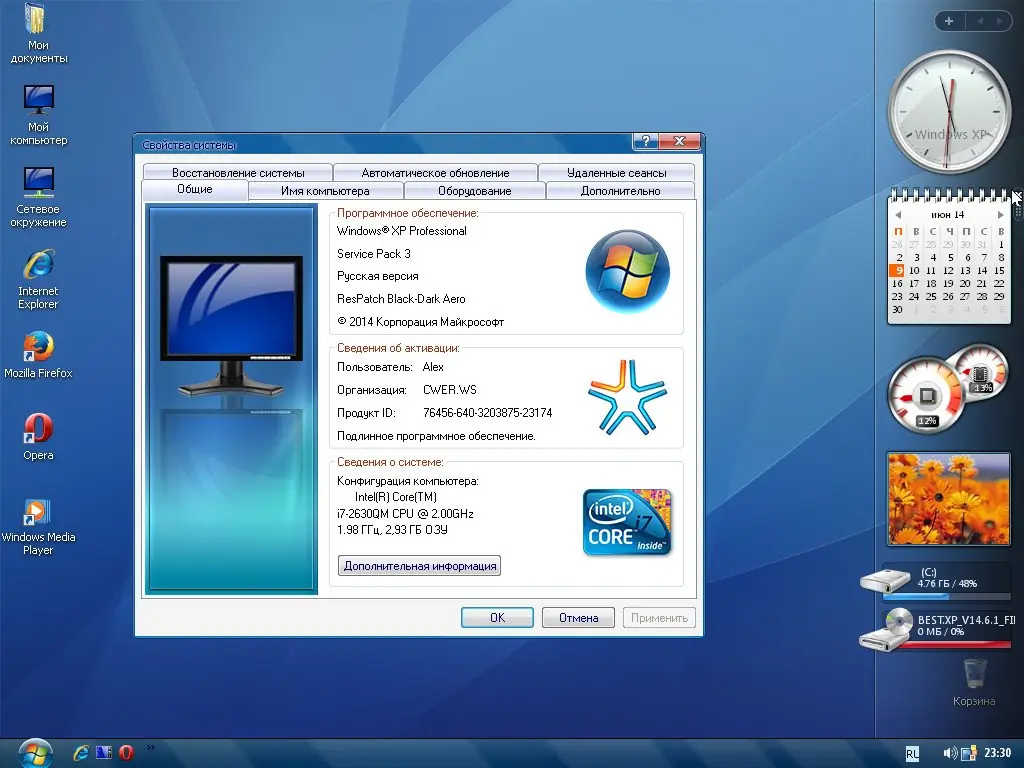1024x768 pixels.
Task: Select day 15 in the calendar gadget
Action: (999, 270)
